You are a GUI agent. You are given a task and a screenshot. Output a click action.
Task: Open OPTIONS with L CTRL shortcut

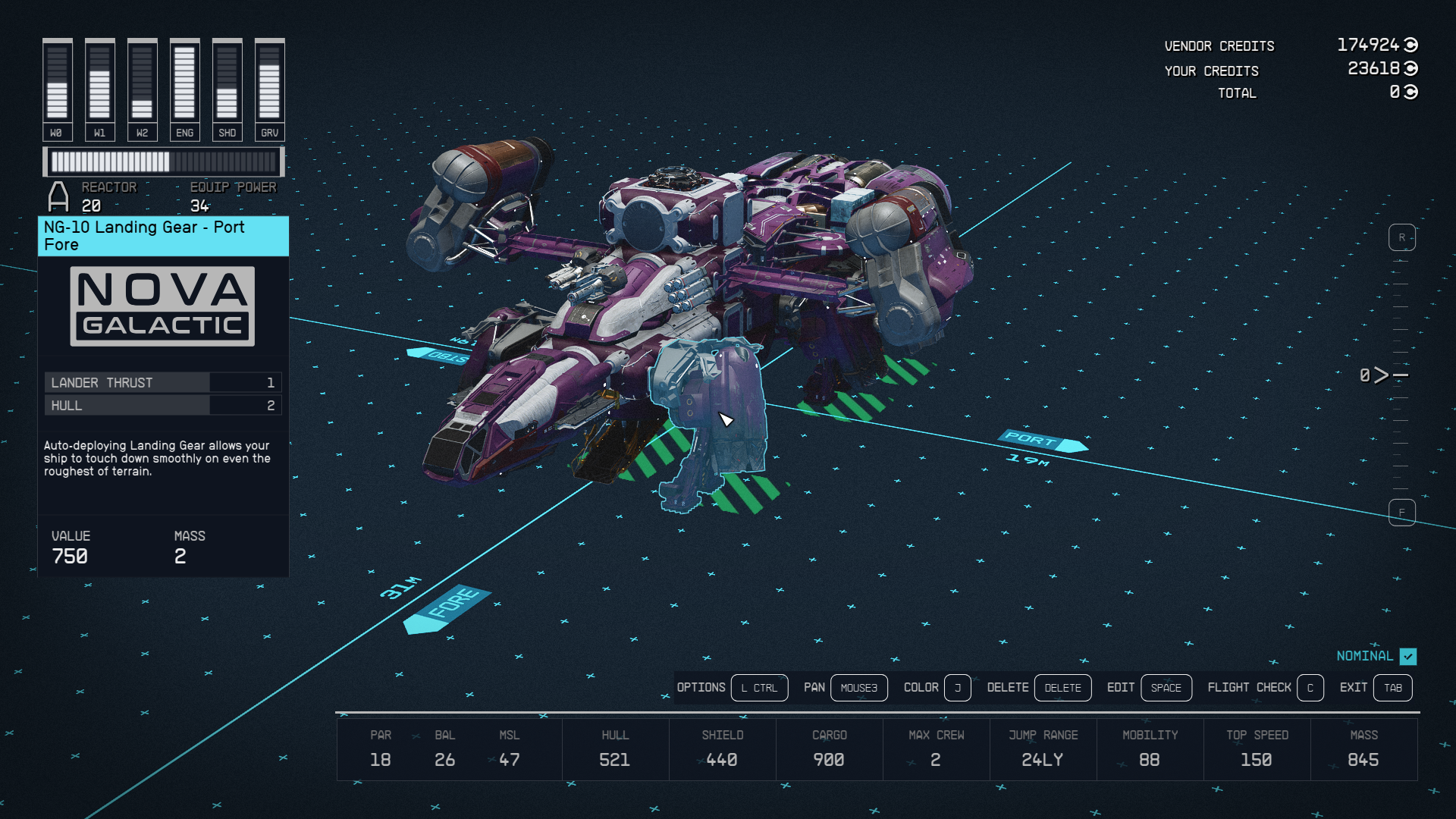coord(759,688)
